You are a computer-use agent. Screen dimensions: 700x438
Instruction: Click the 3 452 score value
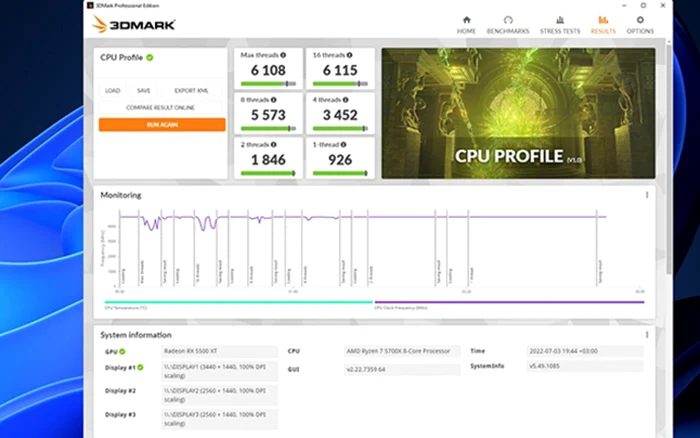340,115
